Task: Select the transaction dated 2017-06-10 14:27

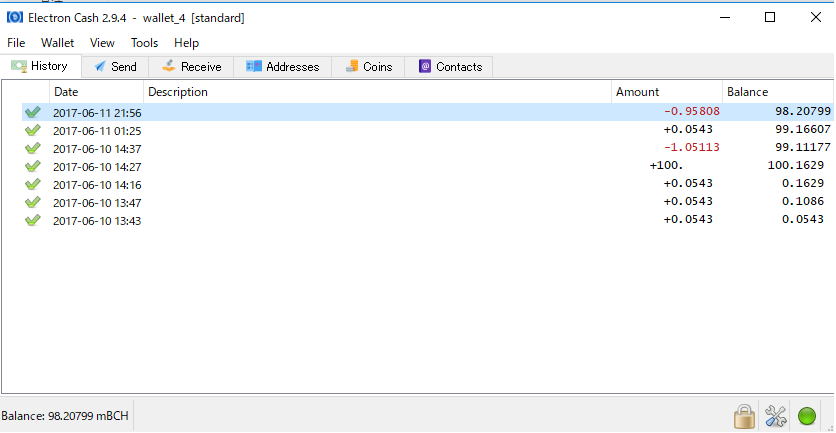Action: (427, 166)
